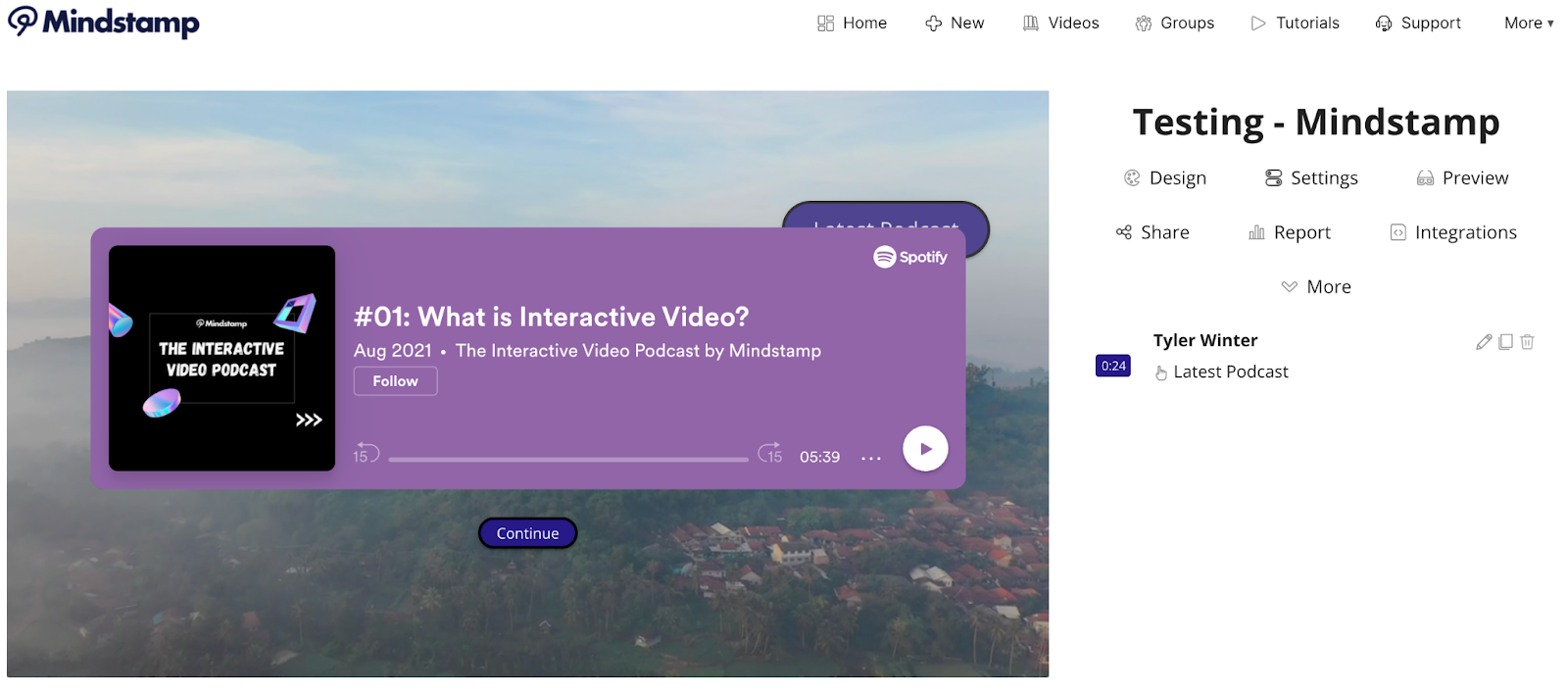Viewport: 1568px width, 695px height.
Task: Jump to the 0:24 timestamp badge
Action: [1113, 366]
